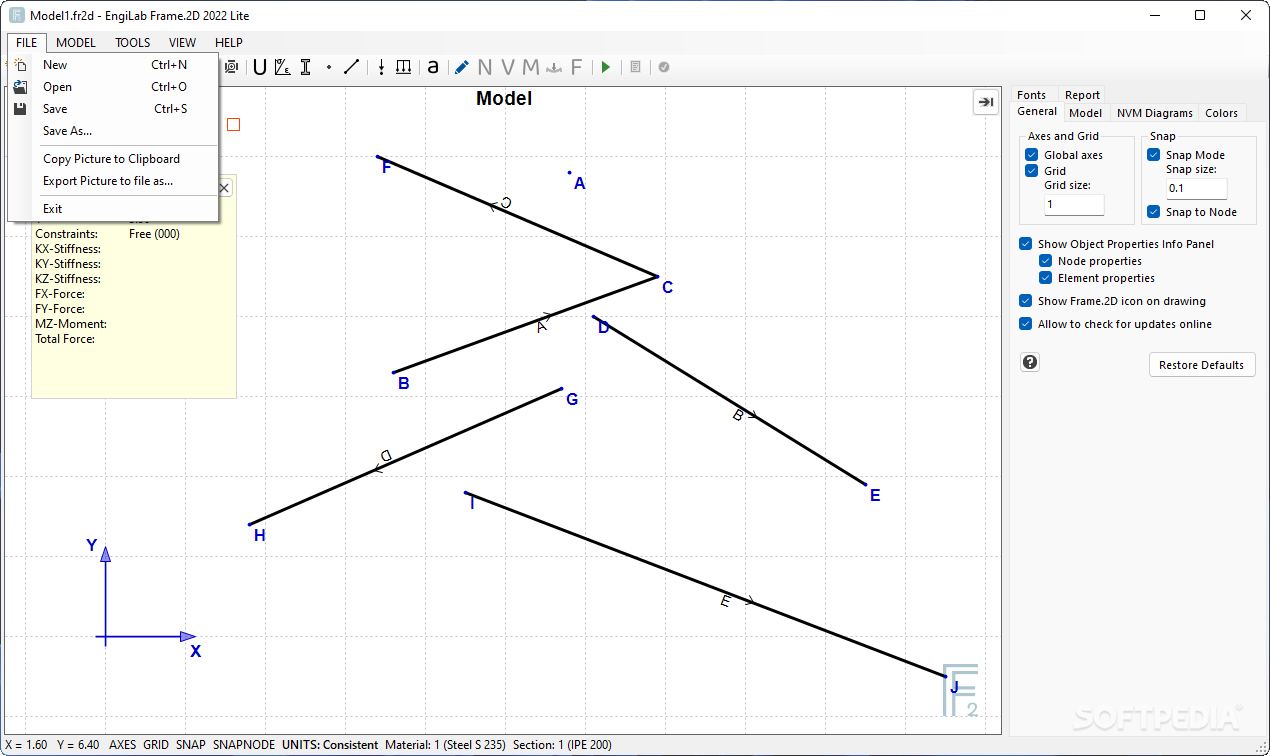Toggle Global axes checkbox

point(1031,155)
